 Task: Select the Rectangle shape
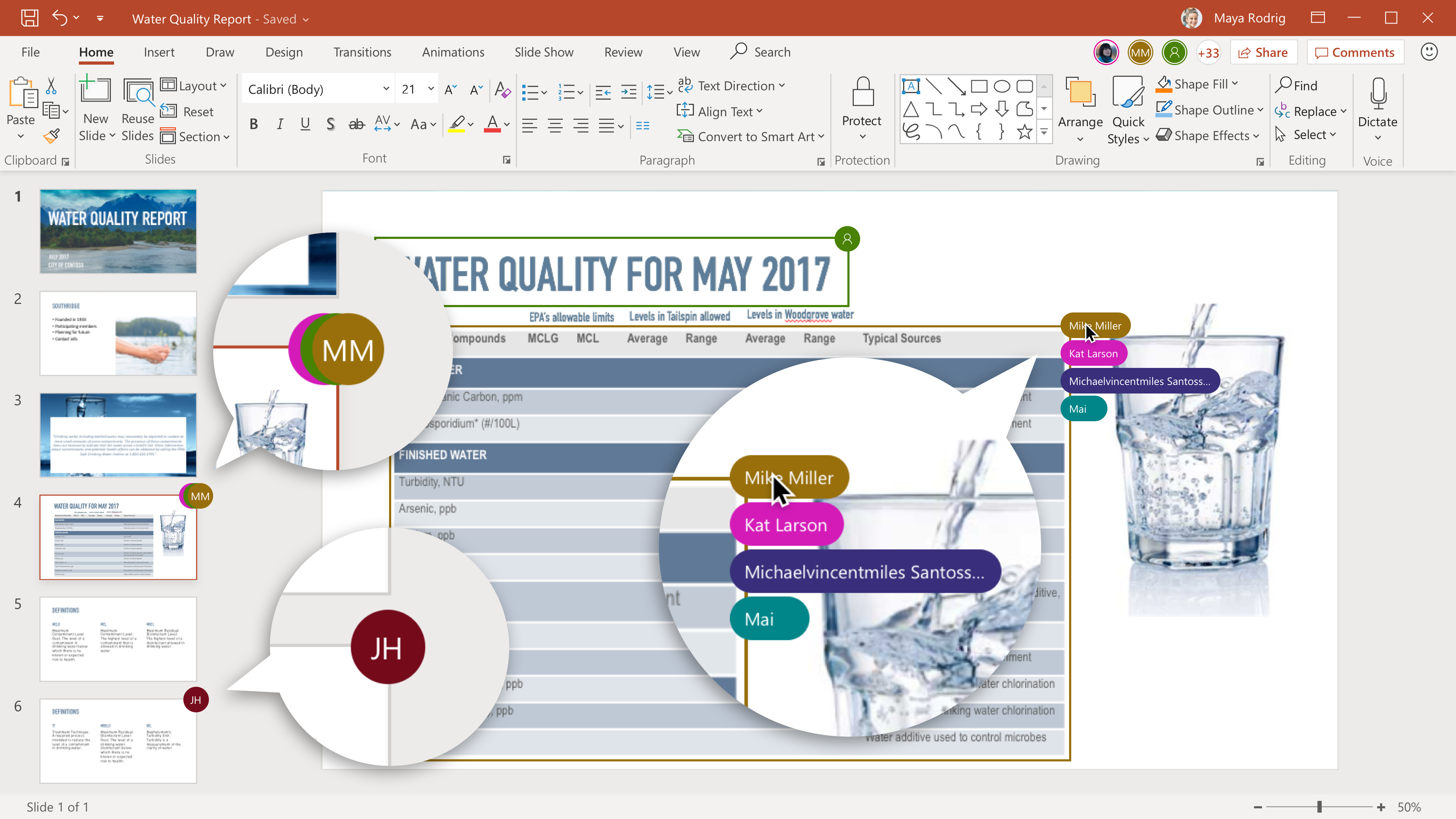point(978,86)
